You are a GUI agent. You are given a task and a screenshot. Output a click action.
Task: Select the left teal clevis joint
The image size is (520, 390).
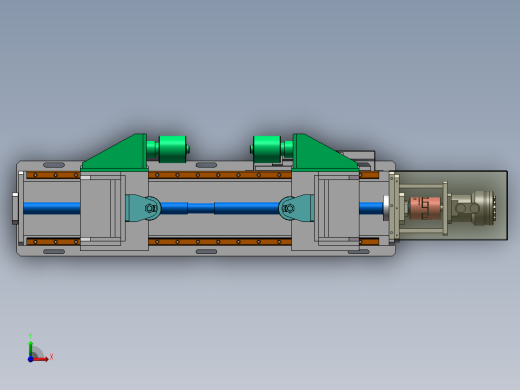[x=143, y=208]
